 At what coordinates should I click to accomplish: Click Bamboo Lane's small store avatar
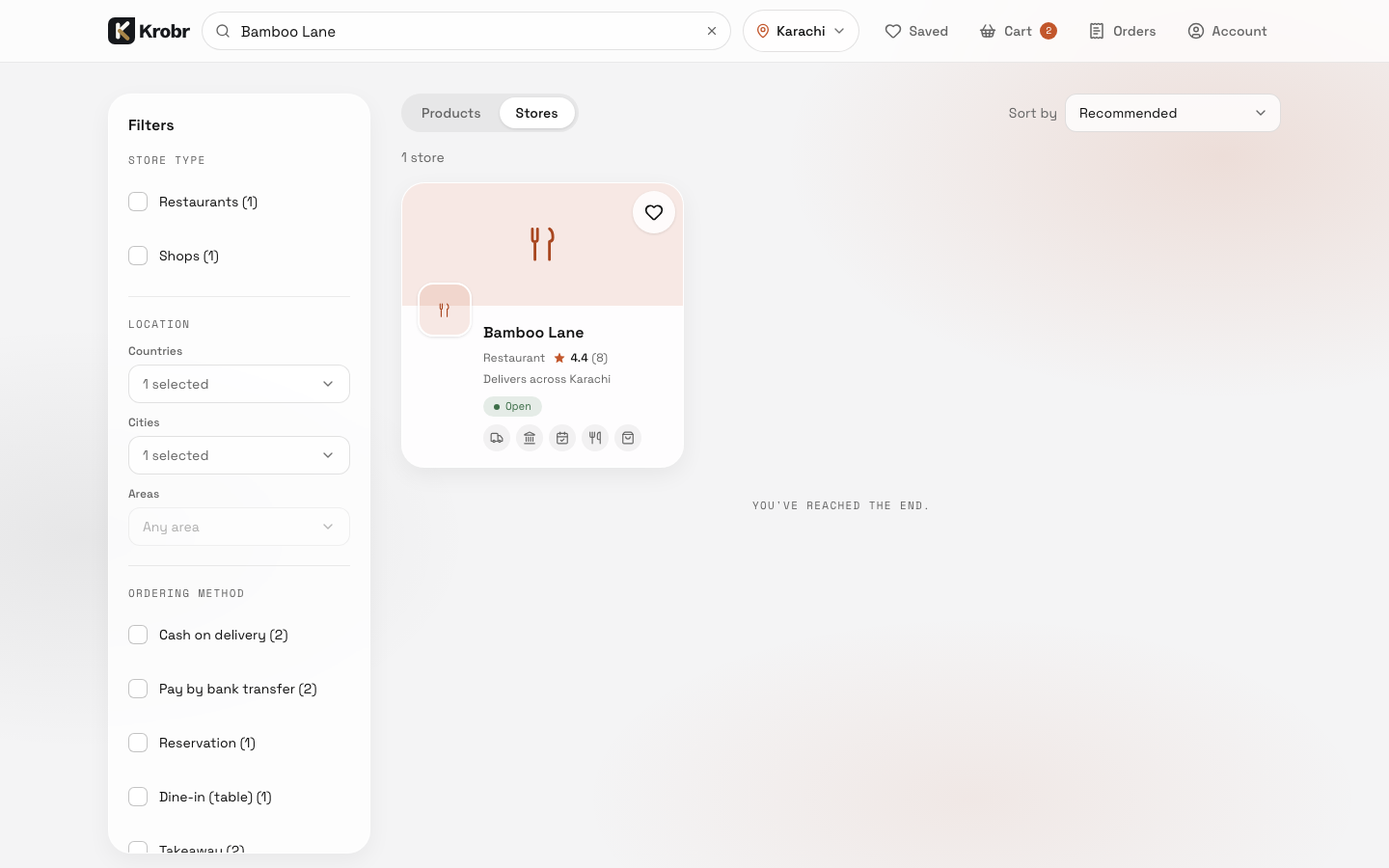(x=445, y=310)
